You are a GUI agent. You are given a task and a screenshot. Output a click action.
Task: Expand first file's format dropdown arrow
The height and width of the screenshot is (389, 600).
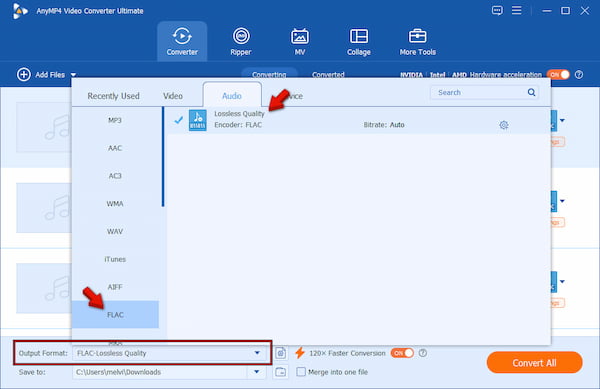point(562,120)
